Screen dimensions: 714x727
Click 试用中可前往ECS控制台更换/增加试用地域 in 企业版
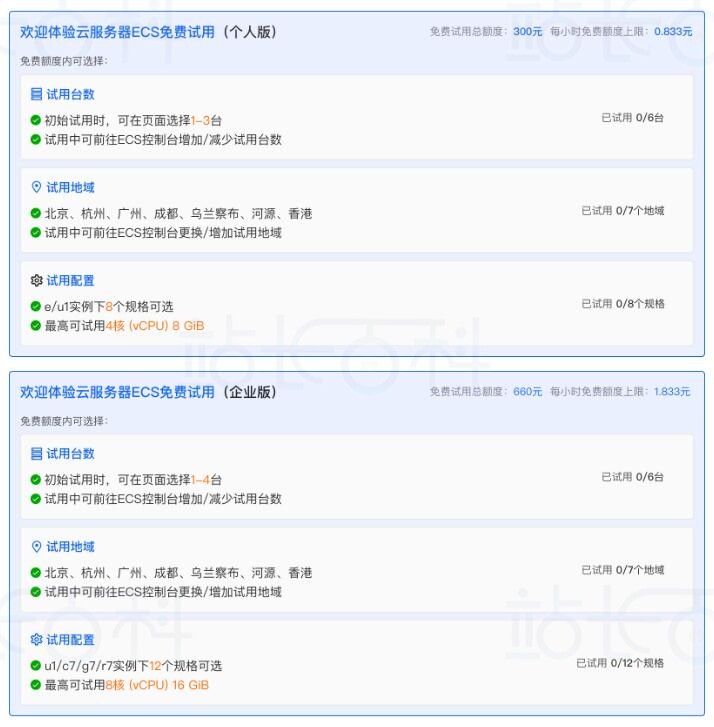tap(163, 592)
